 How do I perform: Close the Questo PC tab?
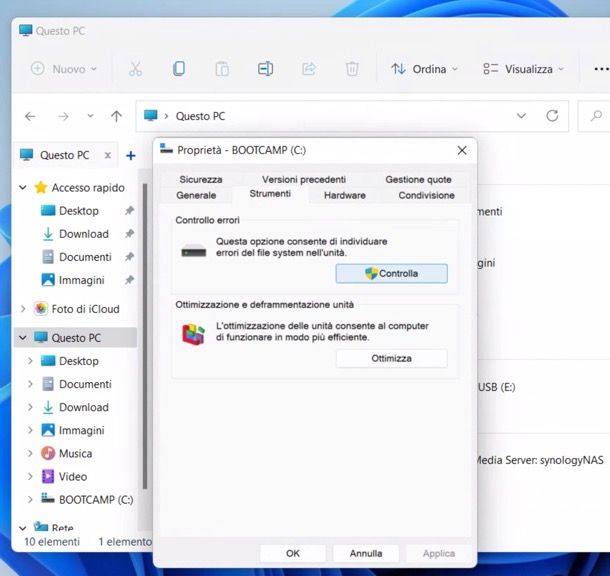[108, 156]
